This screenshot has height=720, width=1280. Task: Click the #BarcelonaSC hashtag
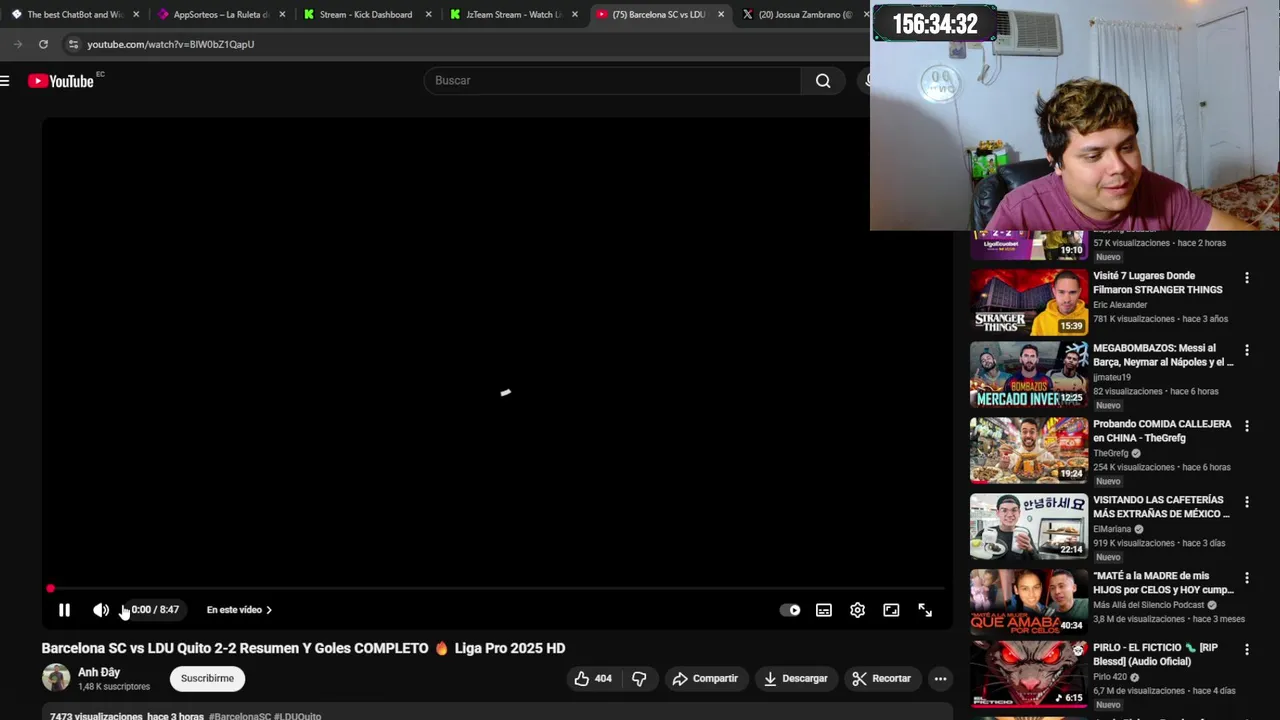click(239, 716)
